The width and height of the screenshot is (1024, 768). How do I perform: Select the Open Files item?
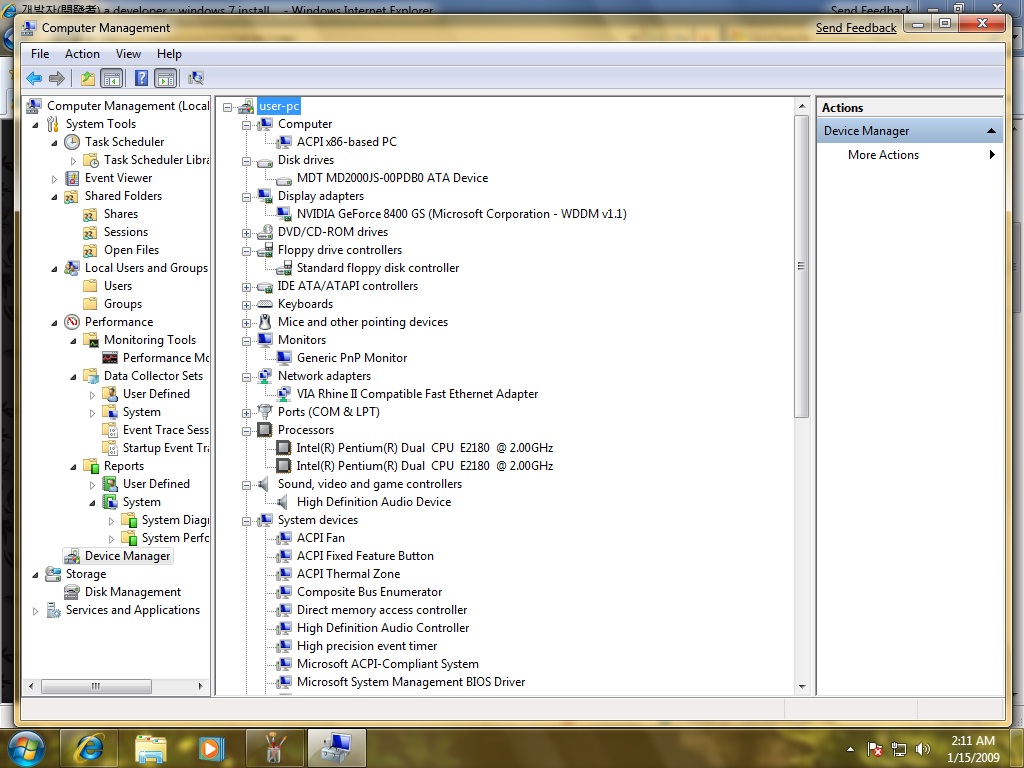pyautogui.click(x=131, y=250)
